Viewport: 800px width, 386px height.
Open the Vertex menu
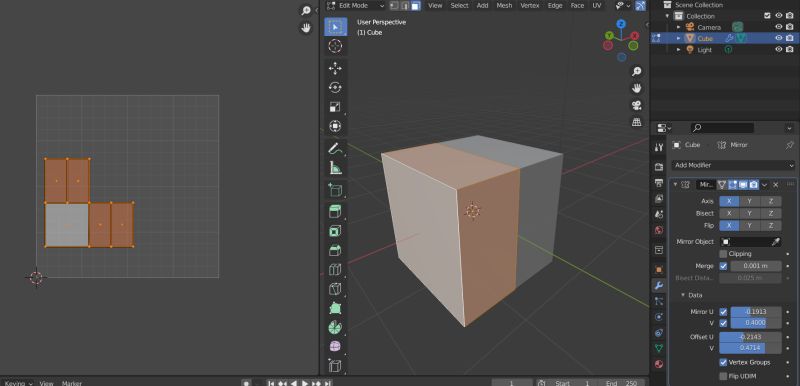pos(530,6)
